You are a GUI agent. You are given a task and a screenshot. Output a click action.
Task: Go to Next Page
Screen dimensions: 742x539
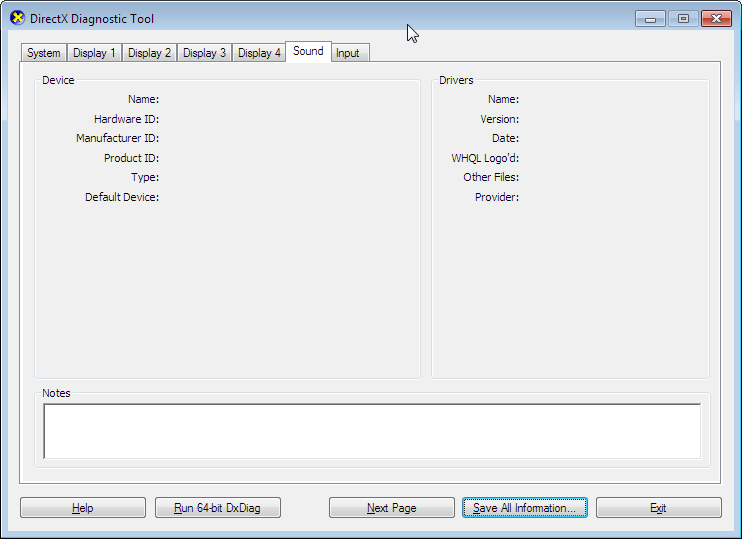[x=392, y=508]
